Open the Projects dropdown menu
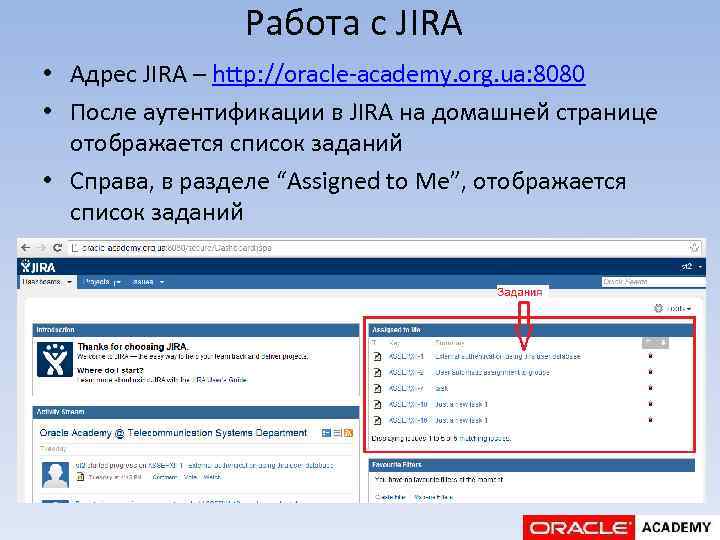The width and height of the screenshot is (720, 540). 102,282
